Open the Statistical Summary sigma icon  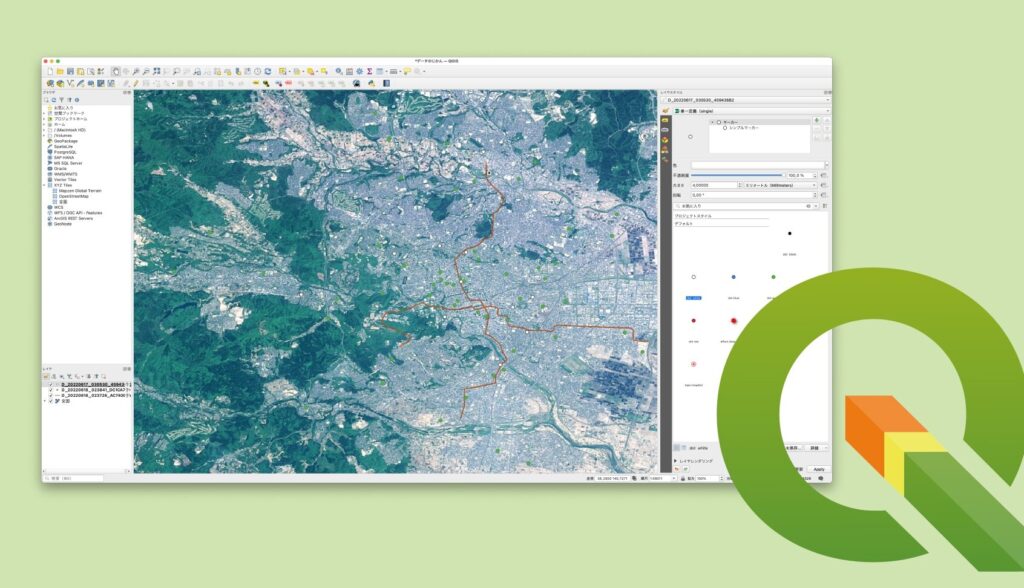(x=370, y=72)
